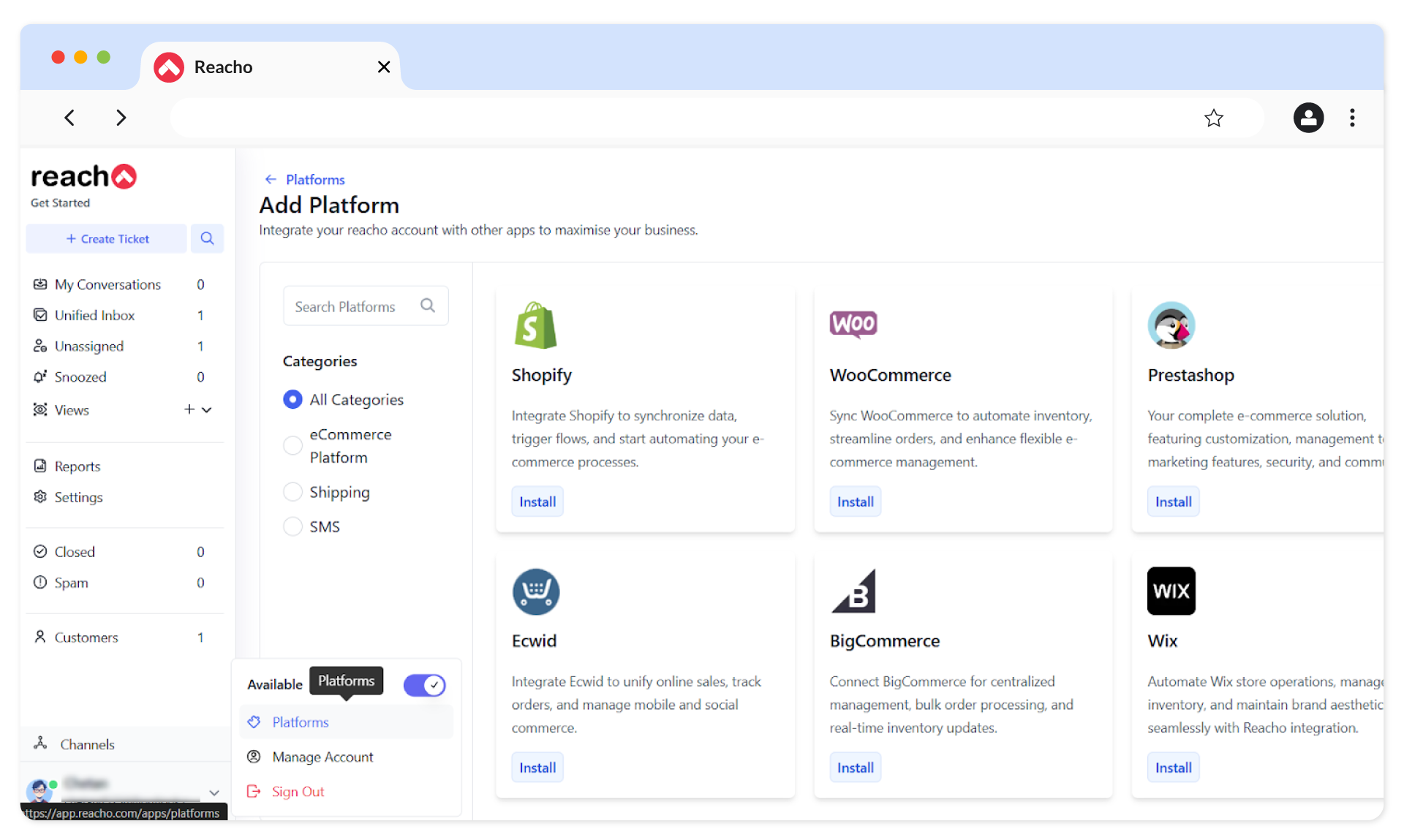The height and width of the screenshot is (840, 1404).
Task: Open Manage Account menu item
Action: point(322,757)
